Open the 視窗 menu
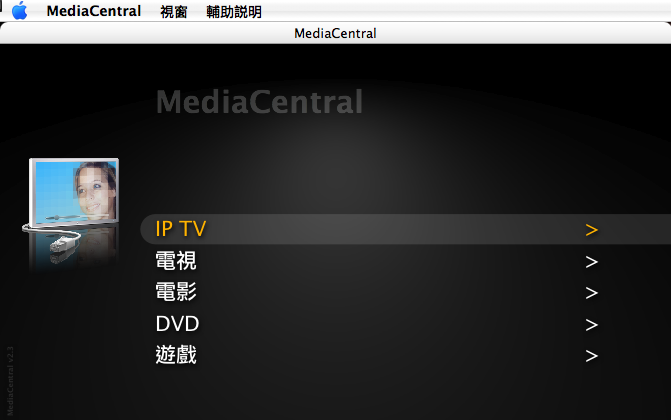The height and width of the screenshot is (420, 671). pyautogui.click(x=174, y=12)
